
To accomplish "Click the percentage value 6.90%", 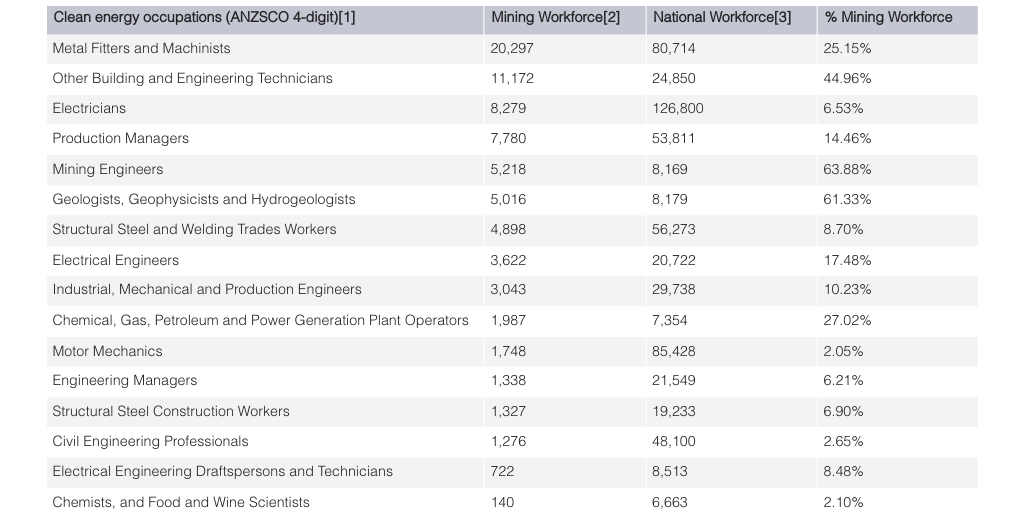I will (843, 411).
